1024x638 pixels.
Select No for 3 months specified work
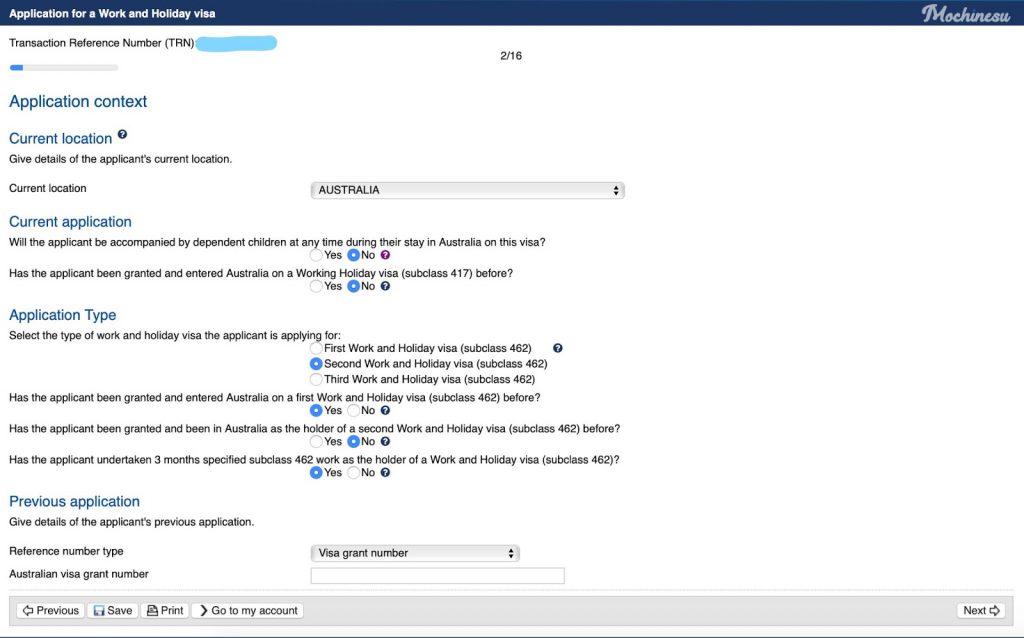click(353, 472)
